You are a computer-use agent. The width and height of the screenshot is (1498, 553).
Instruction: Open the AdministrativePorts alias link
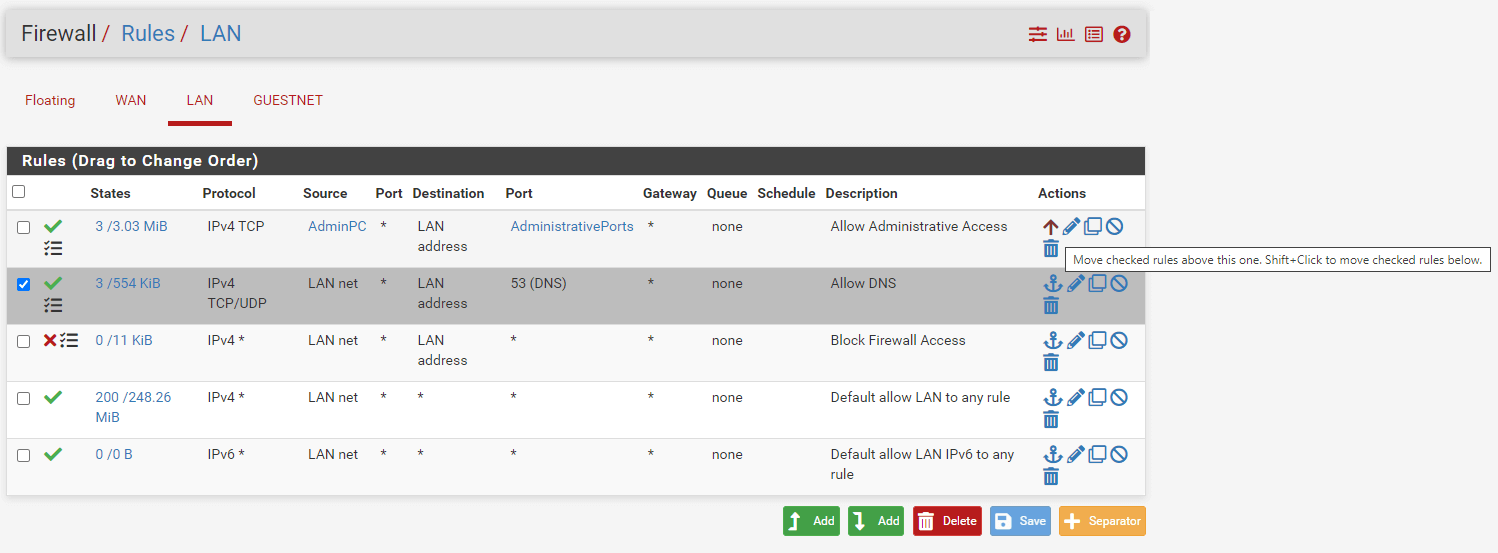pyautogui.click(x=572, y=227)
